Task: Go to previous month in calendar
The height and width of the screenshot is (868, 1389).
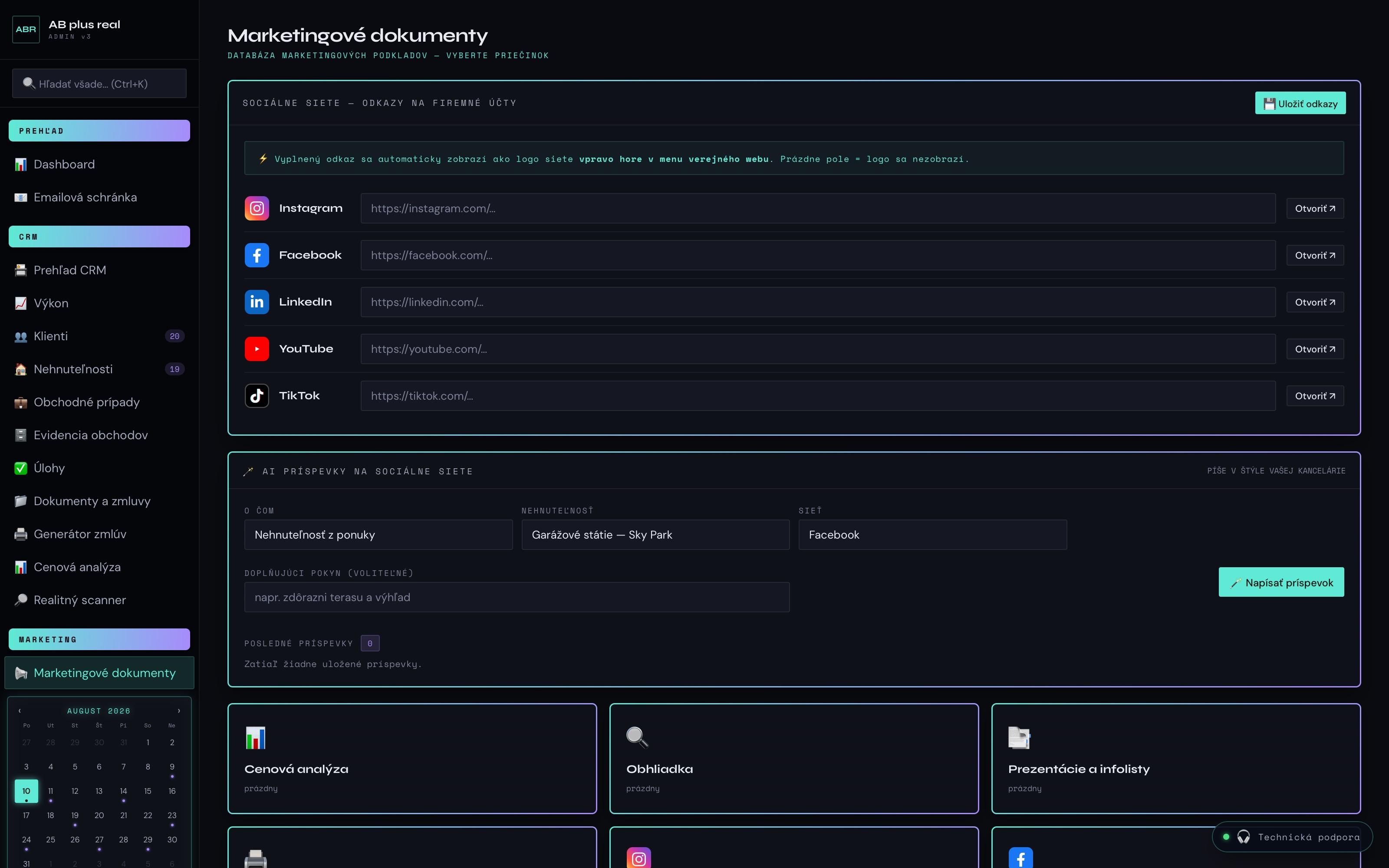Action: point(20,711)
